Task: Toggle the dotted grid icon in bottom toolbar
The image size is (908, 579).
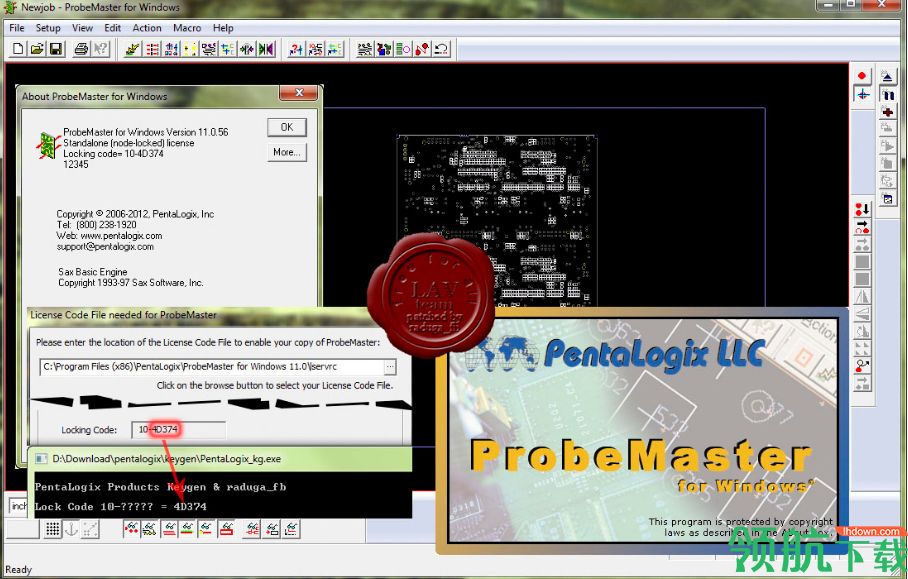Action: pos(53,529)
